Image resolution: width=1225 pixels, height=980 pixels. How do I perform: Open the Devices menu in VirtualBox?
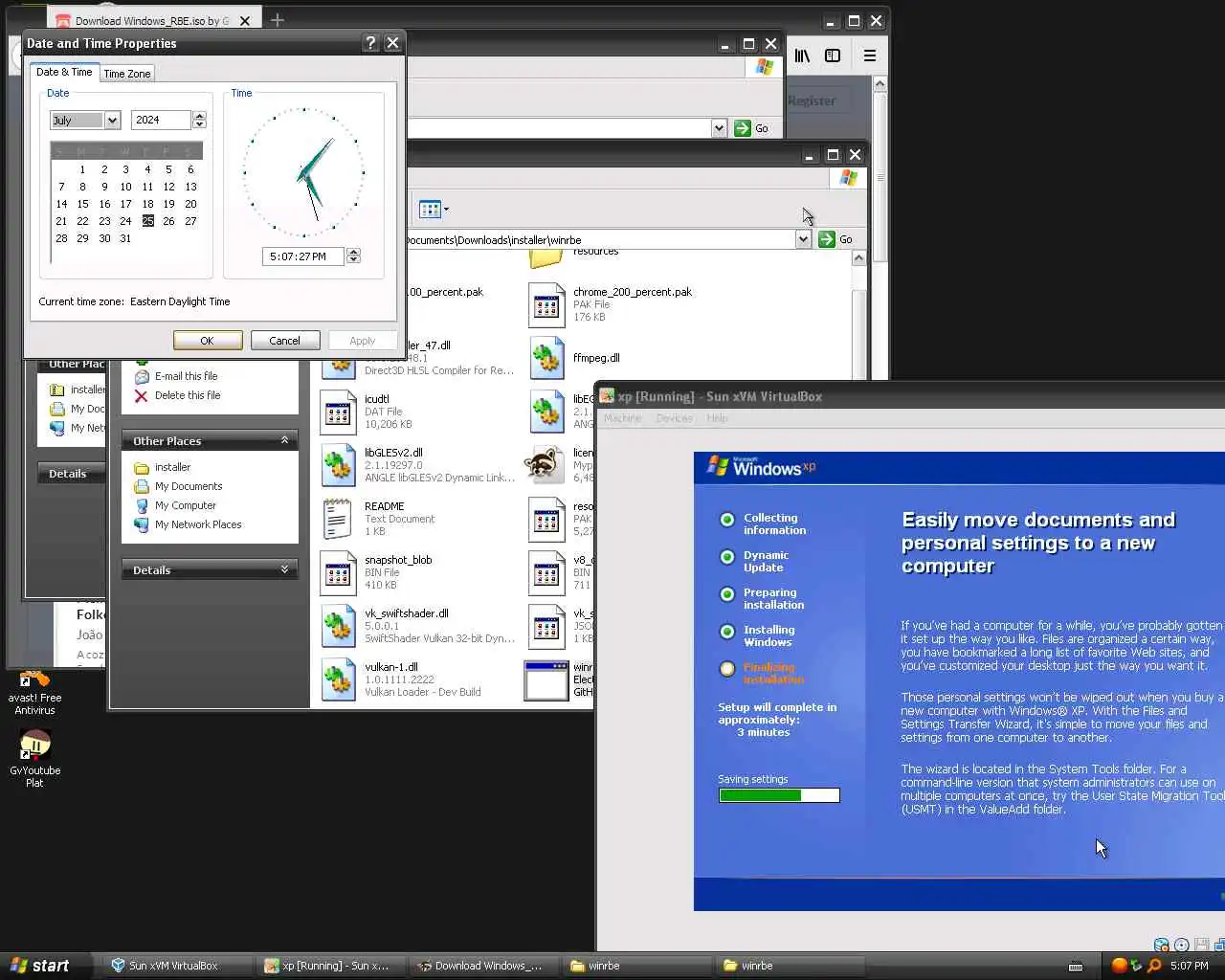[674, 418]
